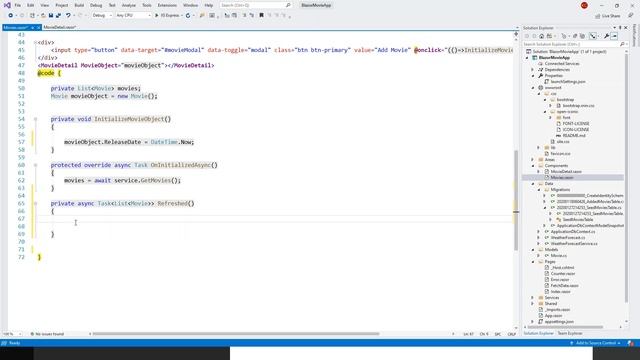
Task: Collapse the BlazorMovieApp project node
Action: point(527,58)
